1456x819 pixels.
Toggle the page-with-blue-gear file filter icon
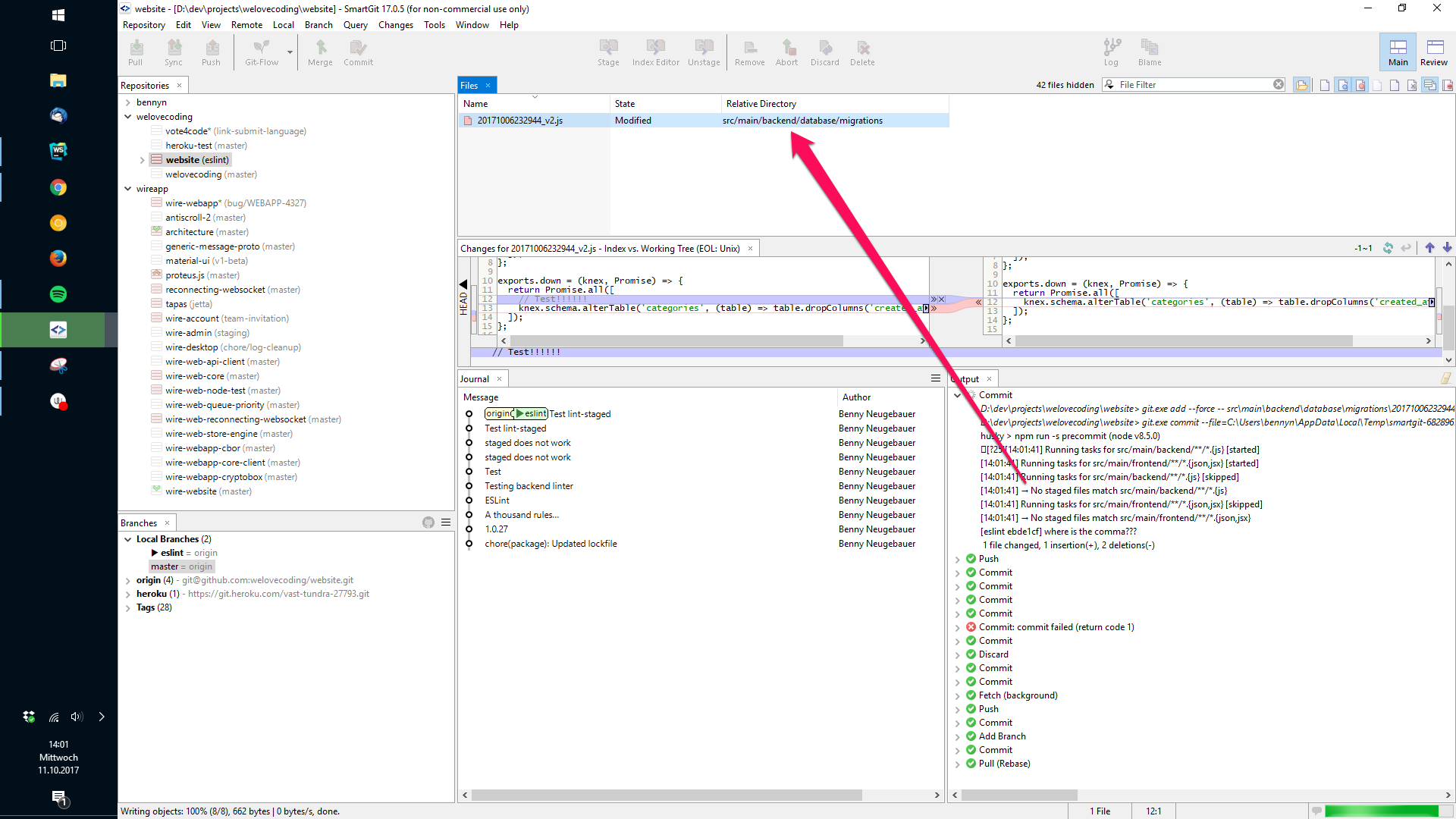pyautogui.click(x=1343, y=85)
